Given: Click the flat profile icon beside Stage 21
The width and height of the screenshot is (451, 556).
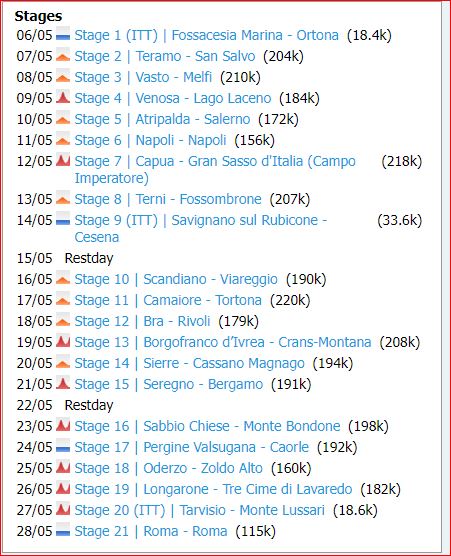Looking at the screenshot, I should point(63,529).
